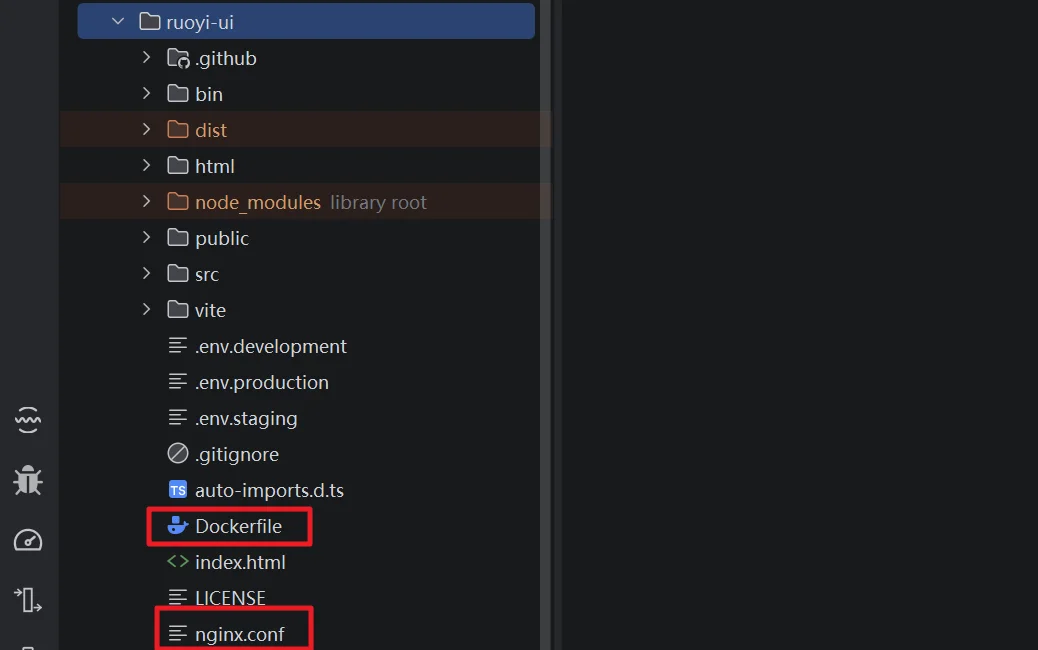This screenshot has height=650, width=1038.
Task: Open the sidebar icon below the Profiler
Action: [28, 600]
